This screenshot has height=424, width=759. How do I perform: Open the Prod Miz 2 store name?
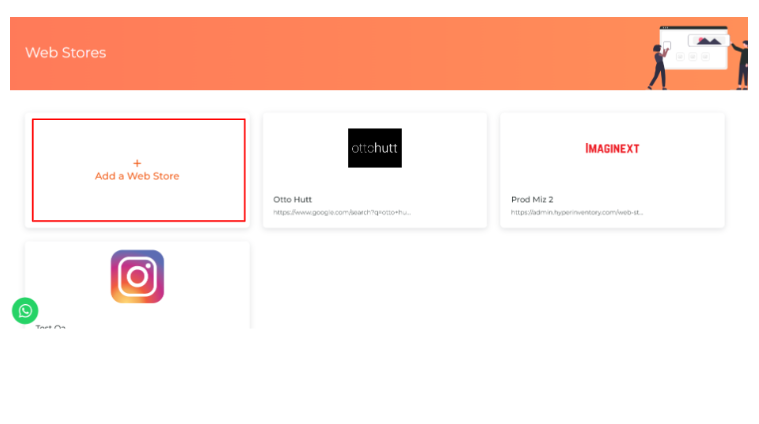[x=532, y=199]
